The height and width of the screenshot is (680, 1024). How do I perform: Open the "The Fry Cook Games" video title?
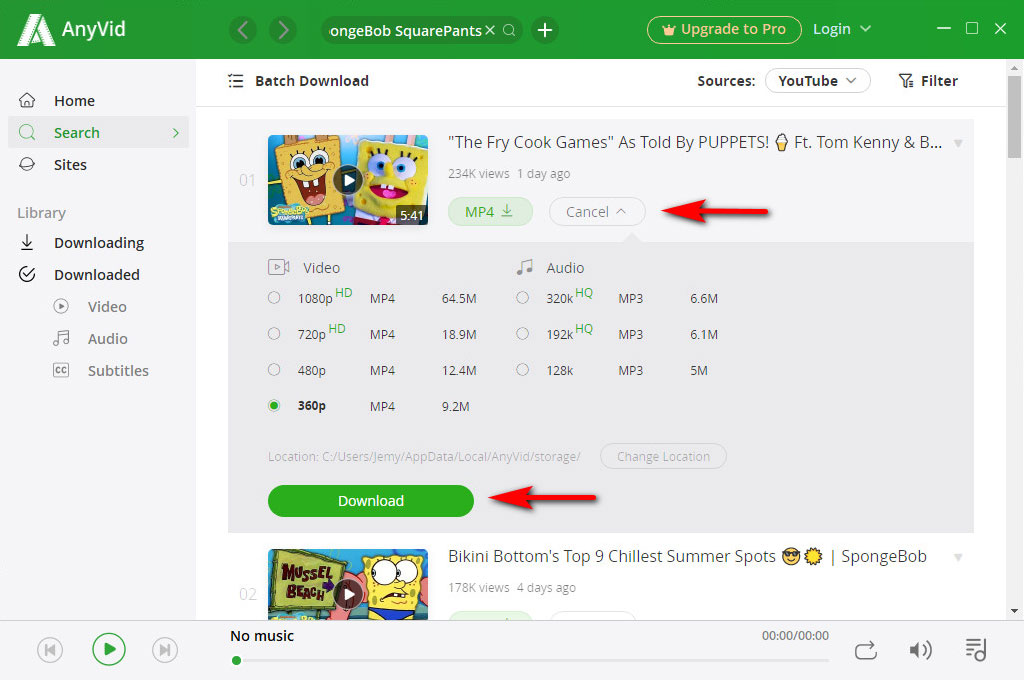pyautogui.click(x=695, y=142)
